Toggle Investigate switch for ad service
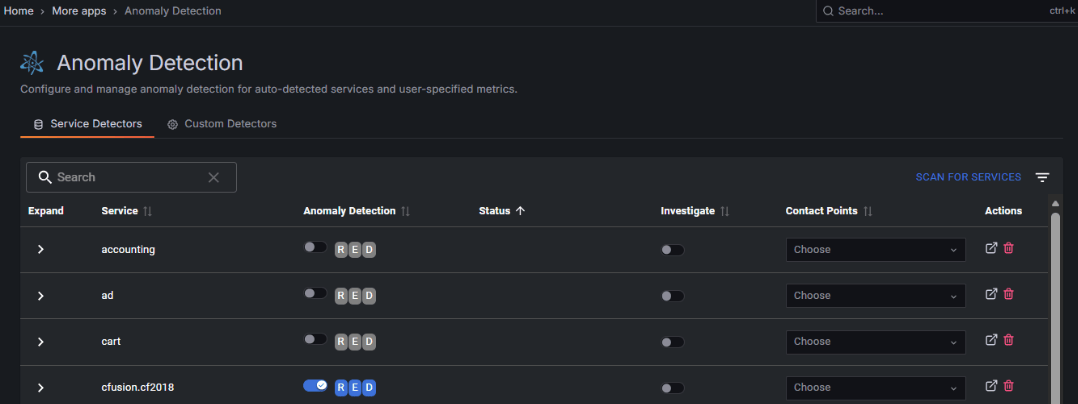This screenshot has width=1078, height=404. click(x=672, y=296)
